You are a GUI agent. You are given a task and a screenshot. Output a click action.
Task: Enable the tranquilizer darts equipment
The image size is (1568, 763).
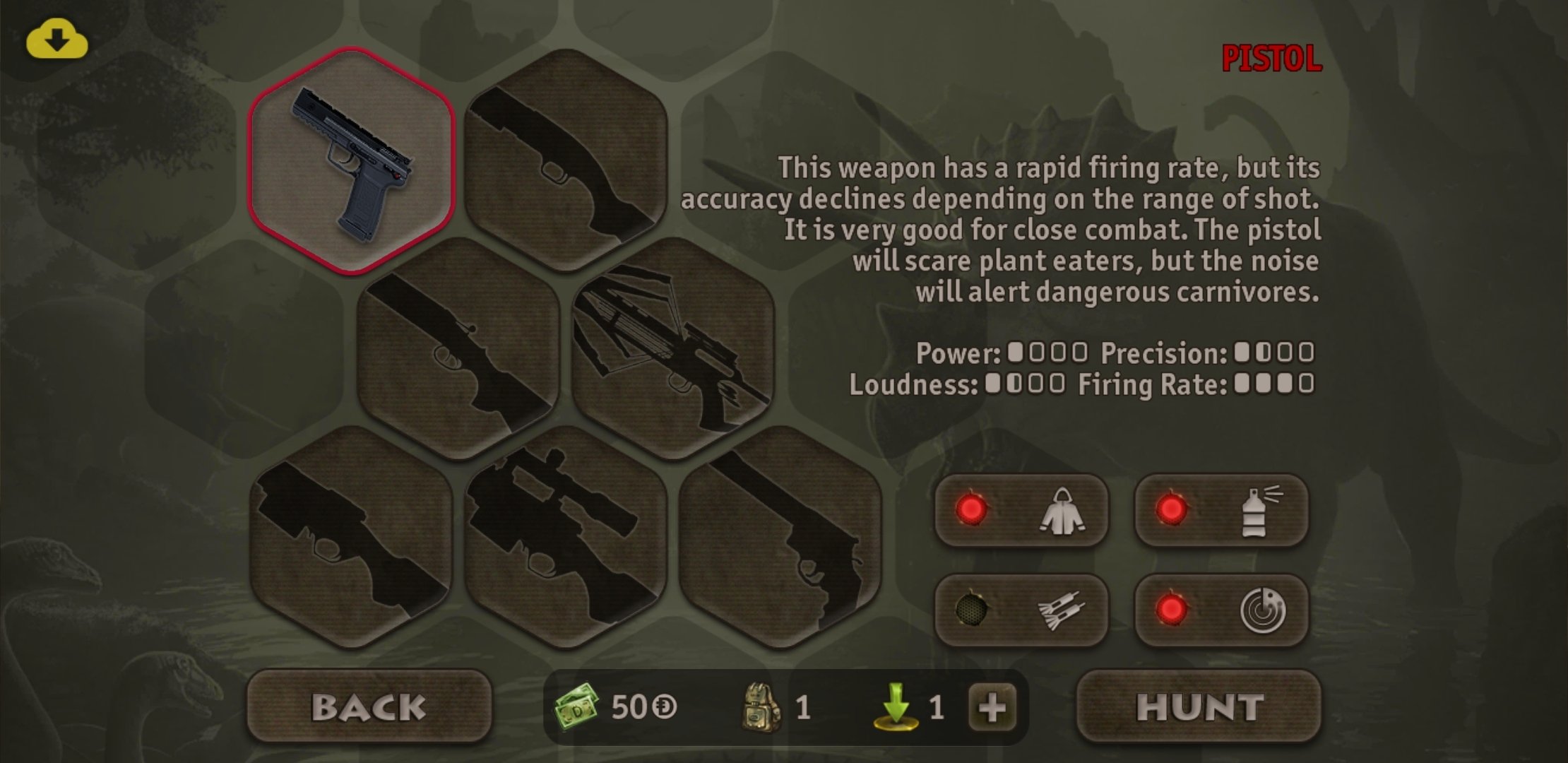tap(1021, 610)
